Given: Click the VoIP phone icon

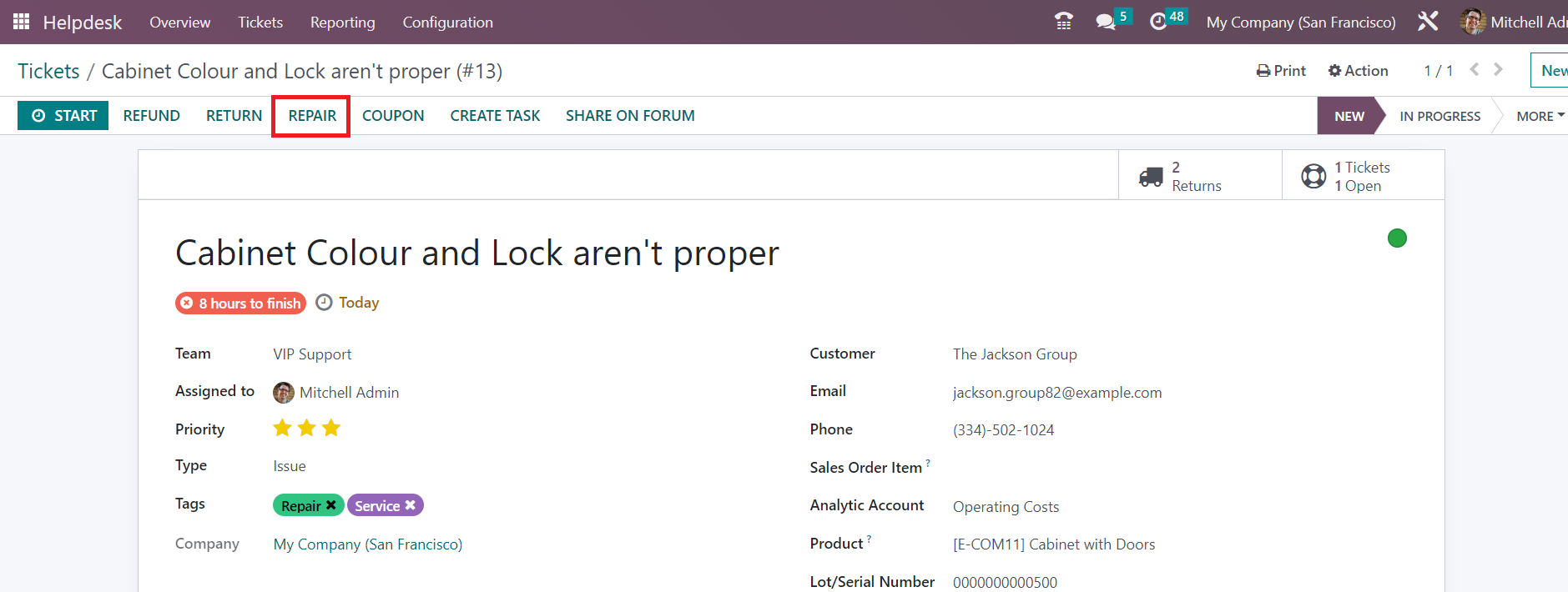Looking at the screenshot, I should [1063, 22].
